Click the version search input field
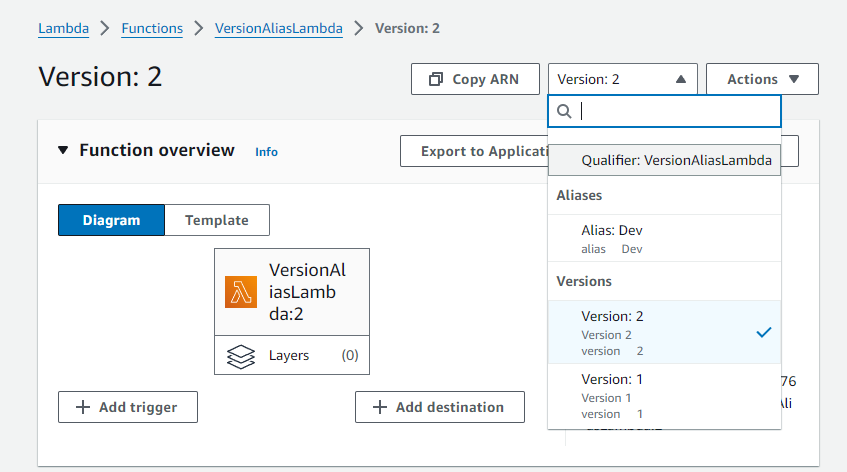Screen dimensions: 847x472 (675, 111)
